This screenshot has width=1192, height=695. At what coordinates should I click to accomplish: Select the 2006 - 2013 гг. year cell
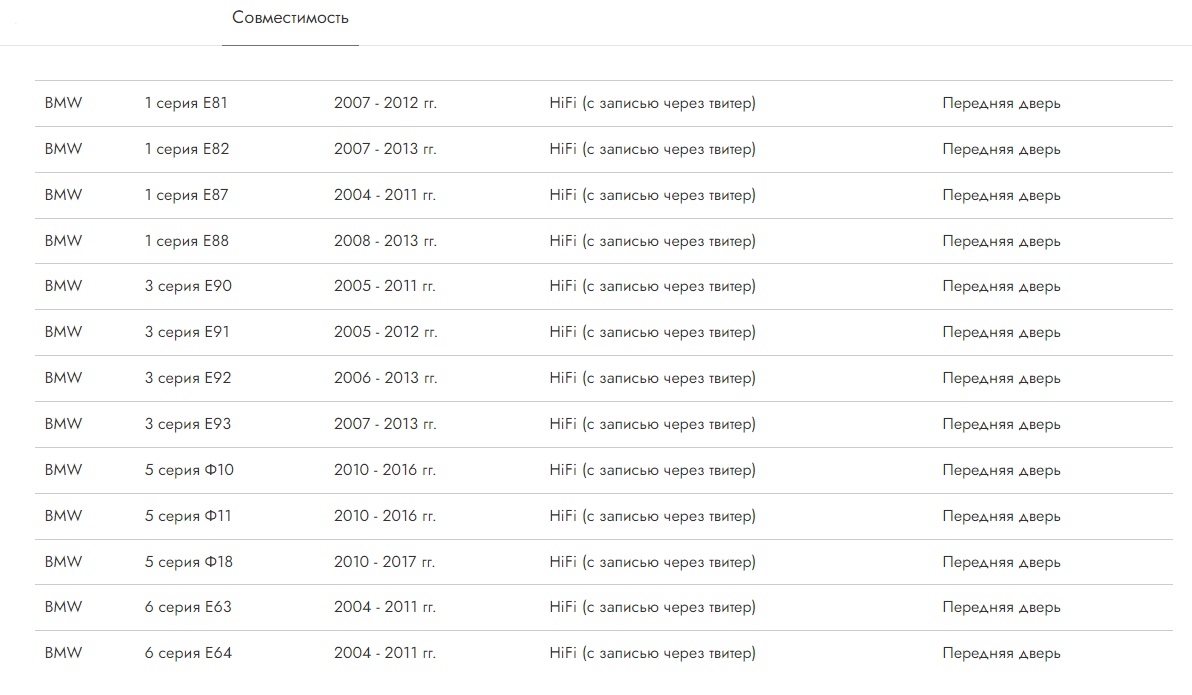point(385,378)
